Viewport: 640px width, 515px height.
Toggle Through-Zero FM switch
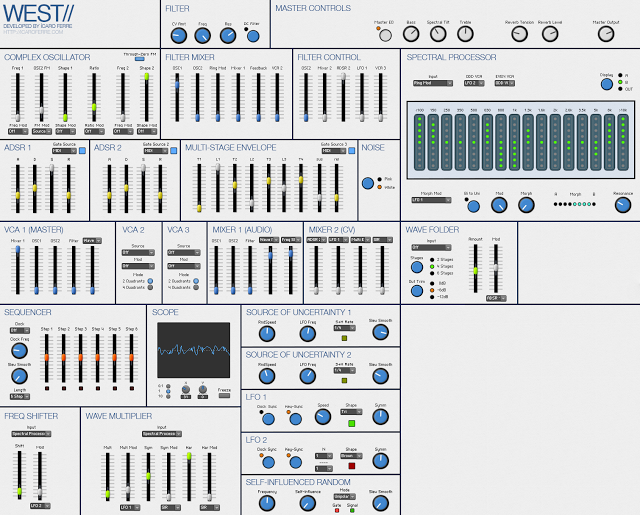(x=139, y=59)
